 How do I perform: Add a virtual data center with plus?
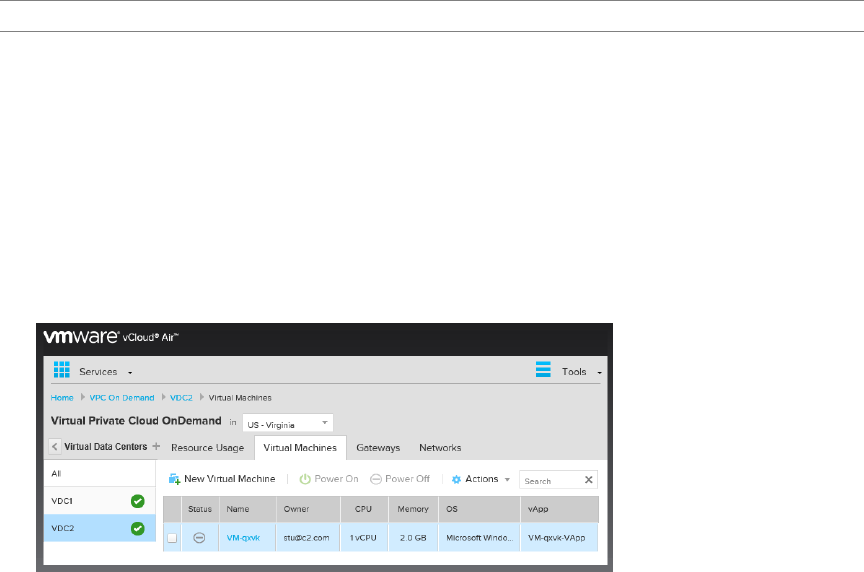[156, 446]
